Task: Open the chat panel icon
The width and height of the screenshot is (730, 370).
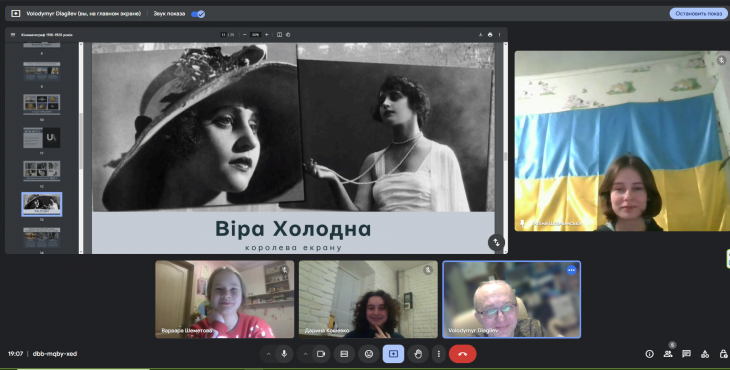Action: 686,354
